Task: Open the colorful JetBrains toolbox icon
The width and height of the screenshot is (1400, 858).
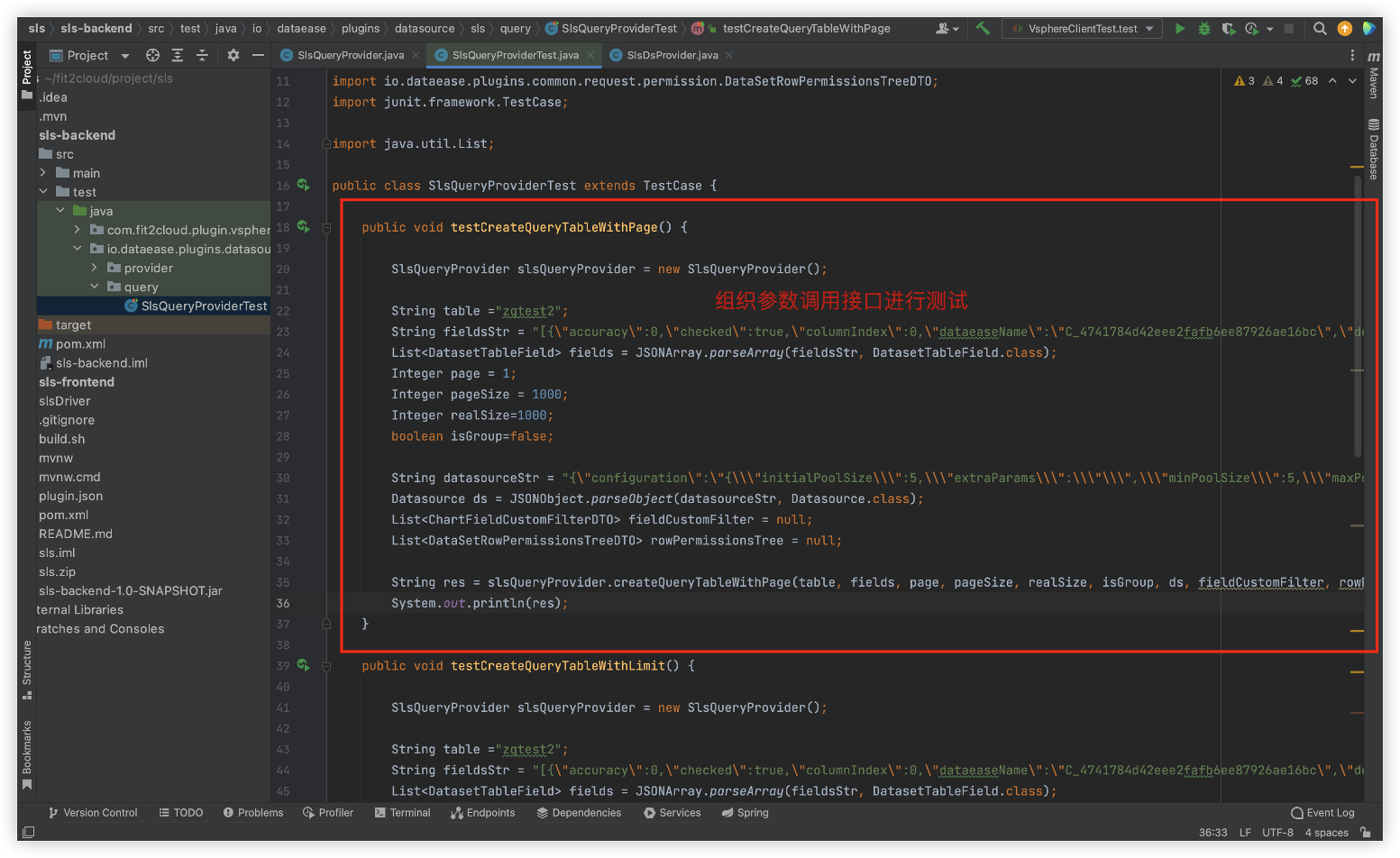Action: [x=1369, y=29]
